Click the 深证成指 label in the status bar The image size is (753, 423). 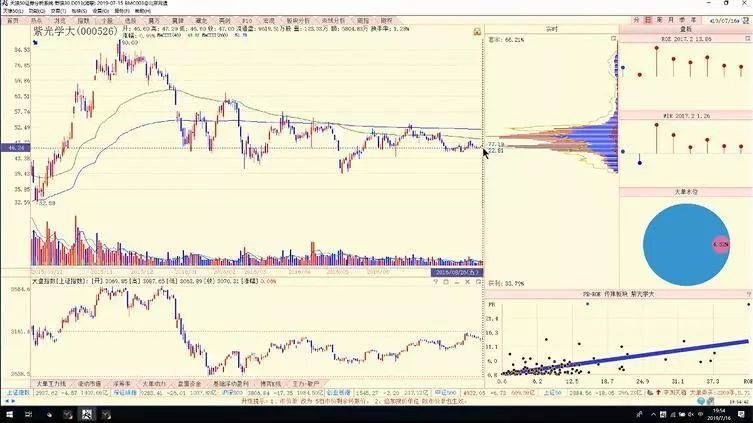tap(125, 393)
